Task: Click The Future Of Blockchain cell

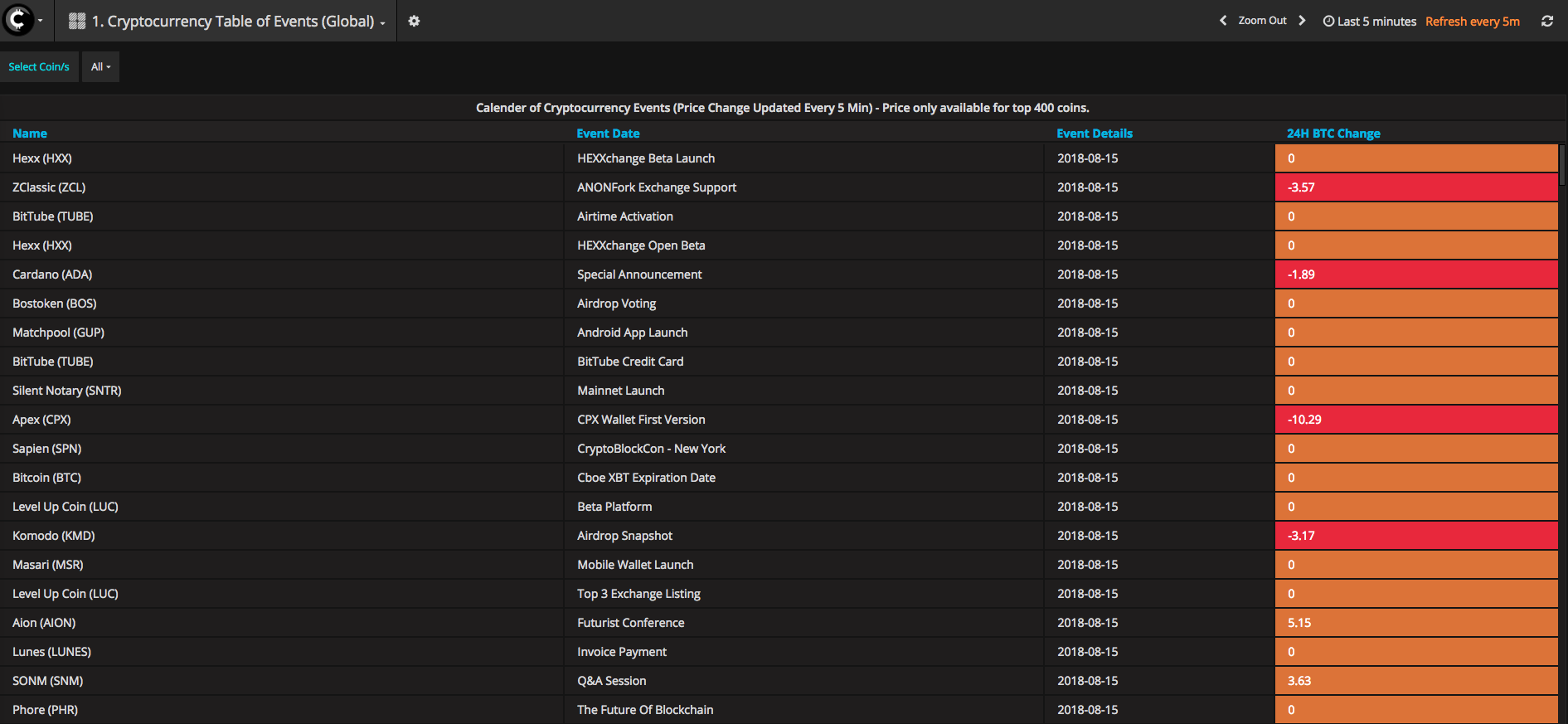Action: (x=804, y=710)
